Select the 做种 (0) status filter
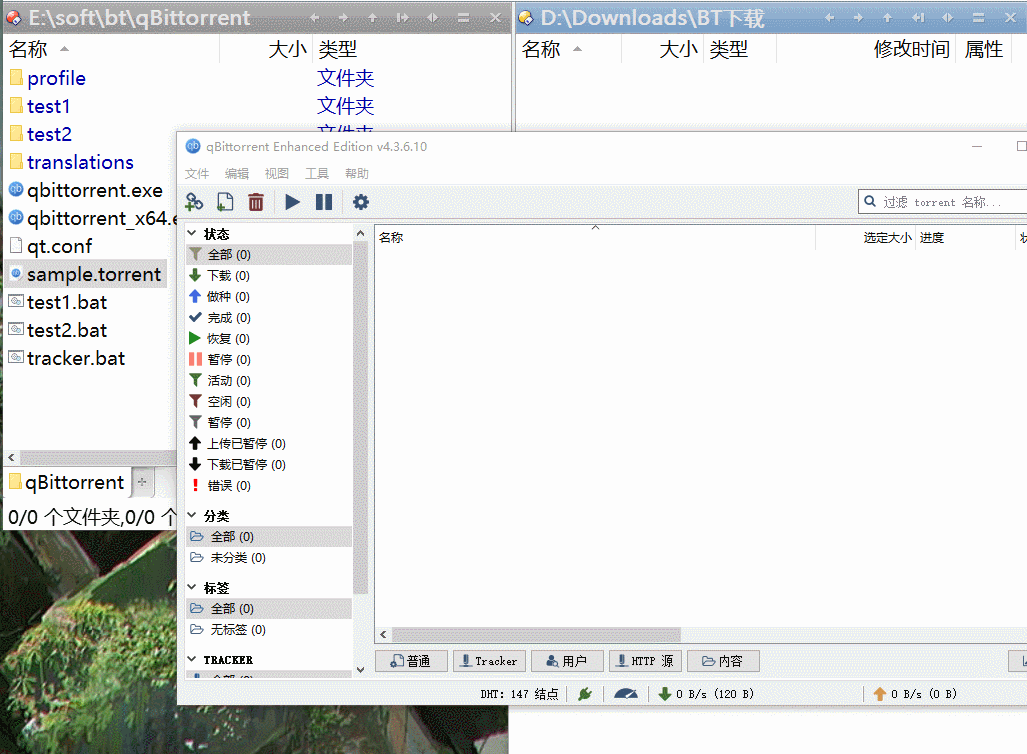 point(269,297)
